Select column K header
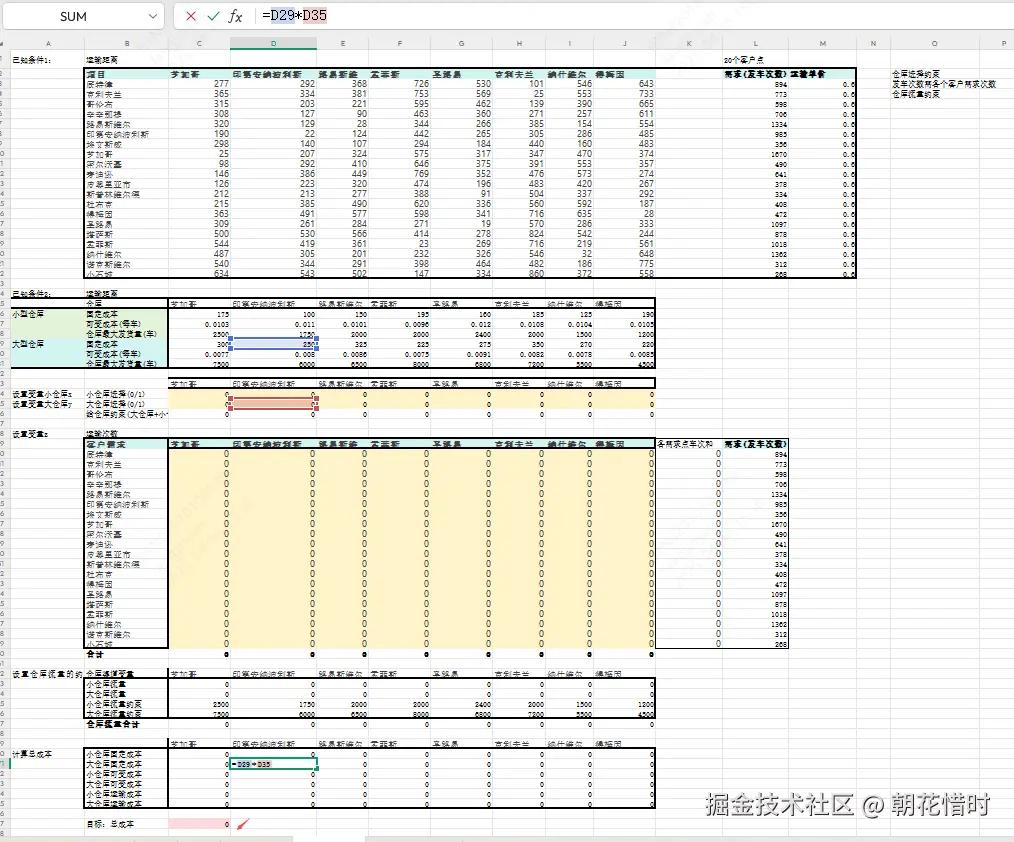 click(x=689, y=43)
